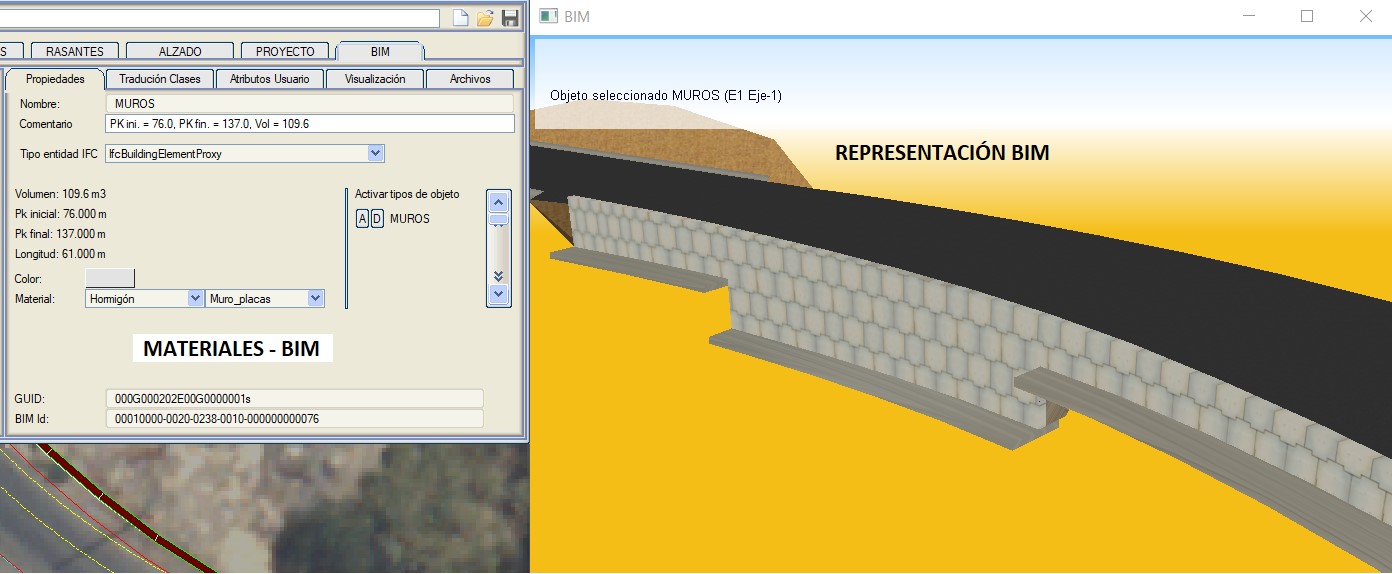This screenshot has height=574, width=1392.
Task: Click the A button beside MUROS
Action: [363, 218]
